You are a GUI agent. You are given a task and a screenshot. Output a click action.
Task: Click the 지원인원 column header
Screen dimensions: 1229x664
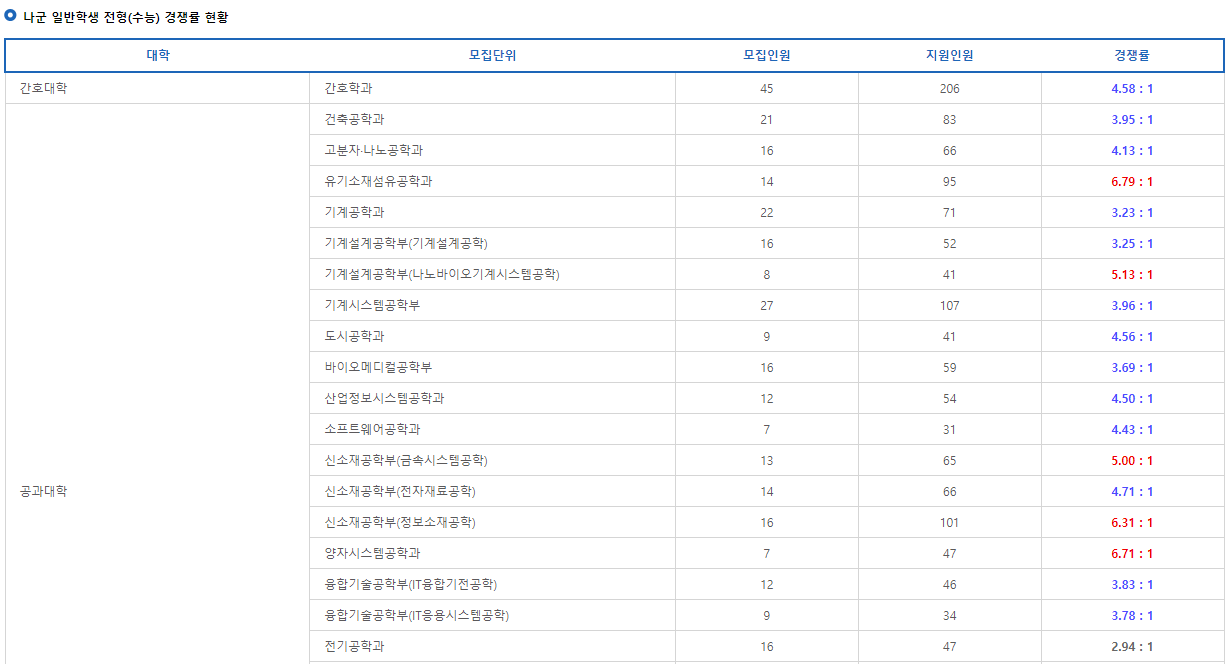(949, 56)
